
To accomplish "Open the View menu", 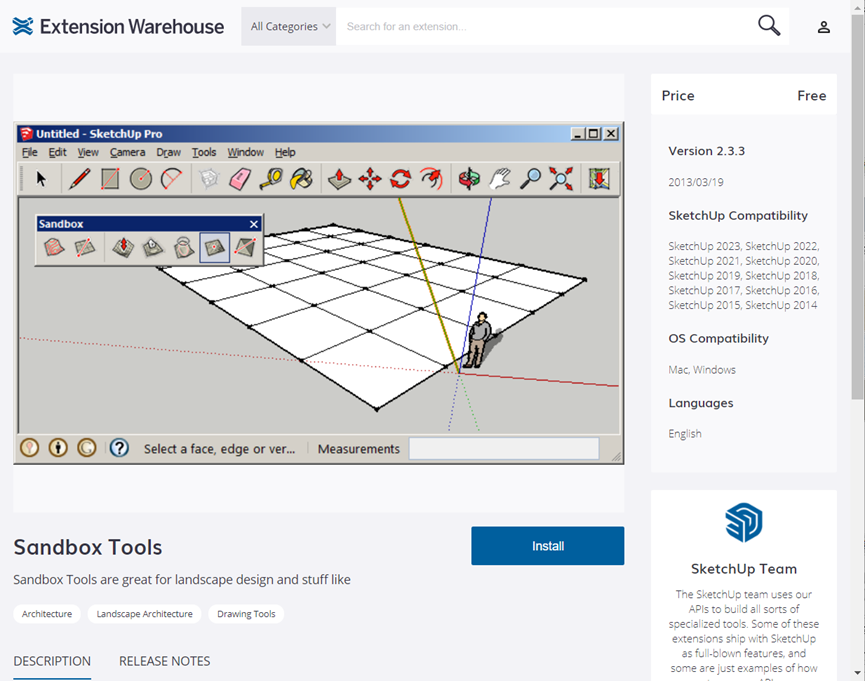I will tap(88, 152).
